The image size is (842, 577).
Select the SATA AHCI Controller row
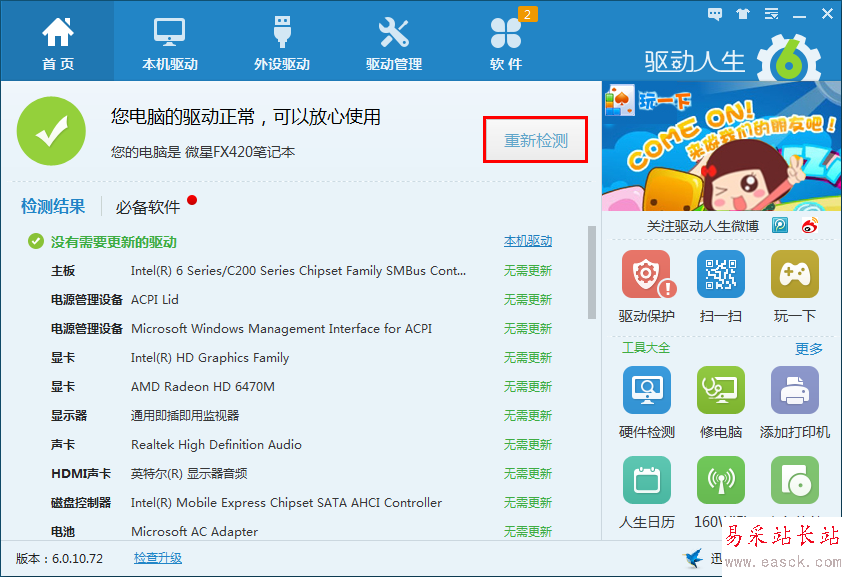tap(301, 502)
